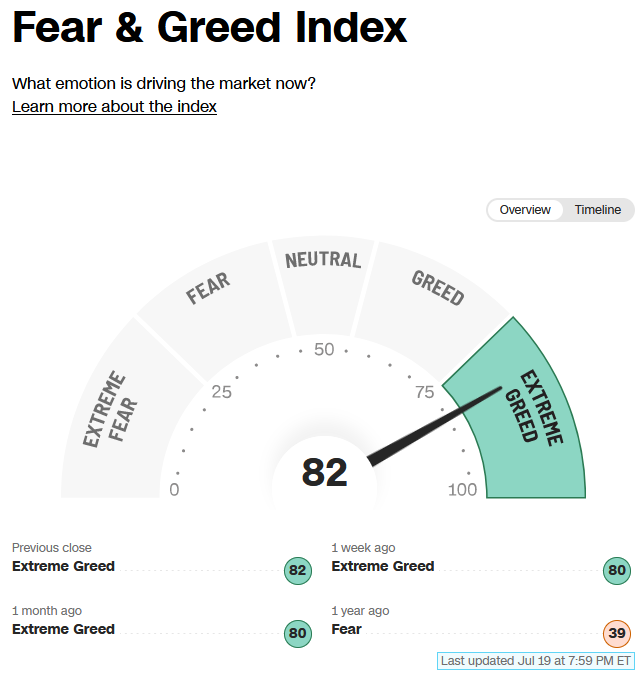
Task: Click the Last updated timestamp box
Action: (x=535, y=660)
